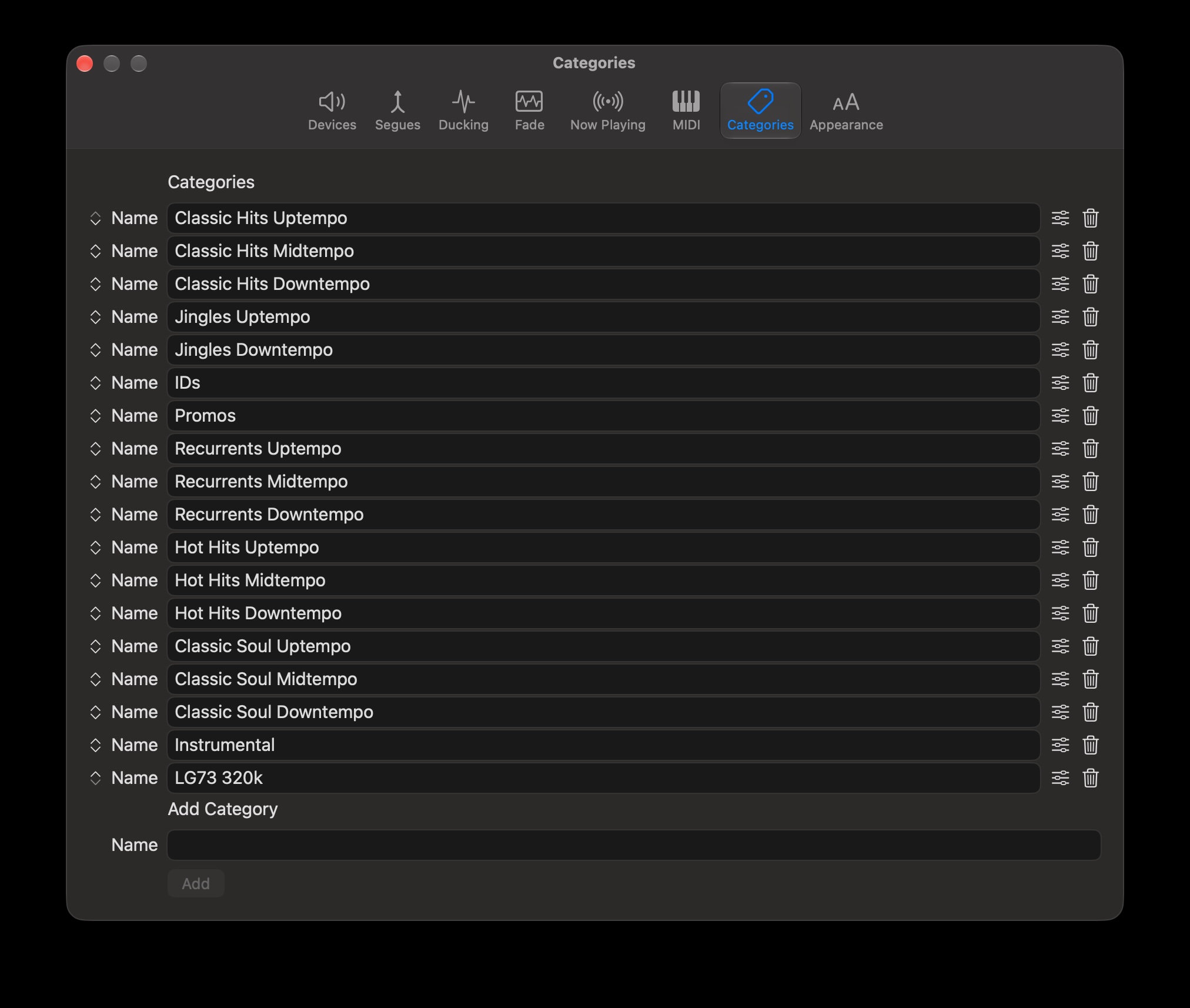Edit the IDs name field
This screenshot has height=1008, width=1190.
(604, 383)
